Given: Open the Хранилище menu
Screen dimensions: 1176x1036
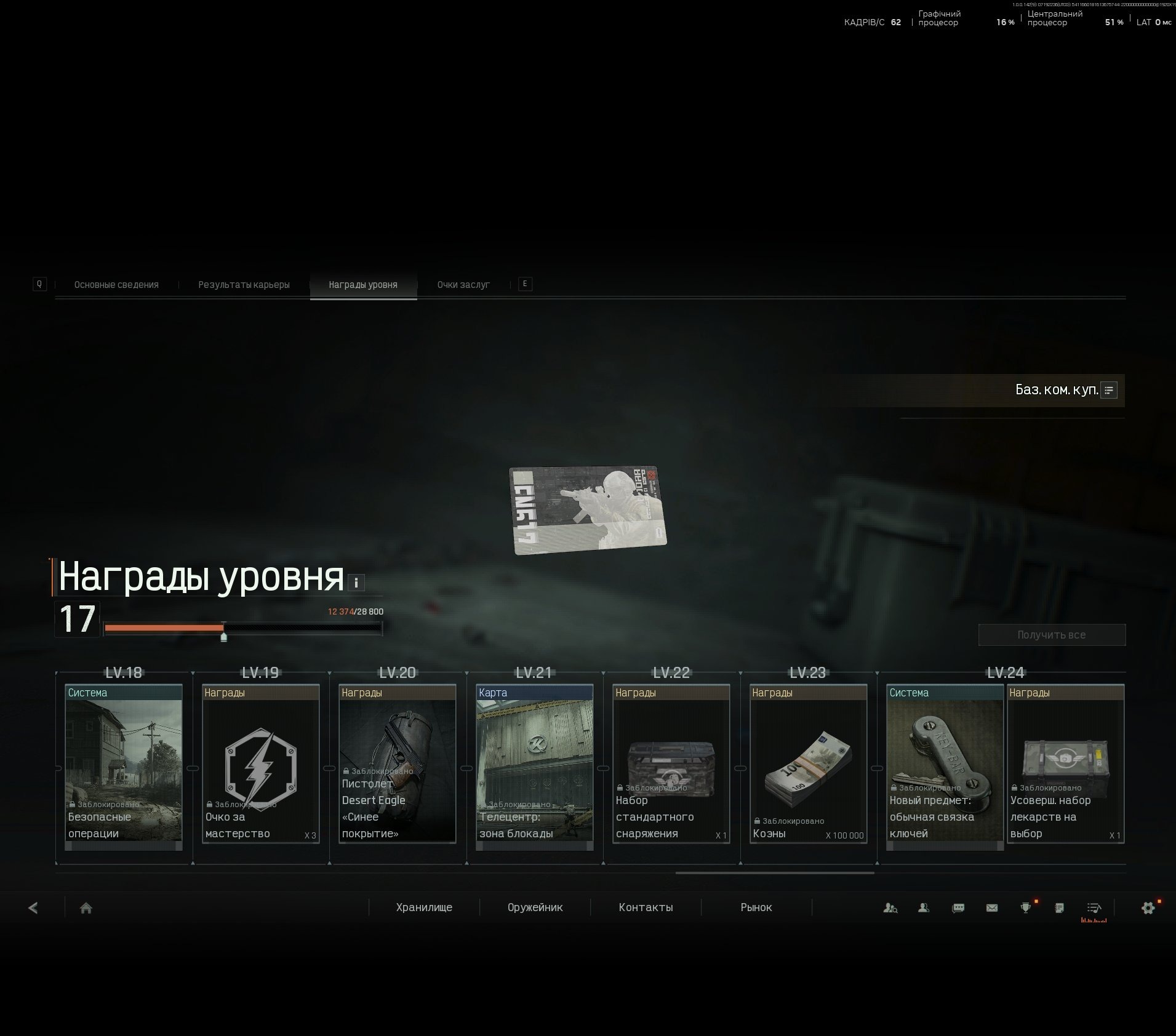Looking at the screenshot, I should tap(424, 907).
